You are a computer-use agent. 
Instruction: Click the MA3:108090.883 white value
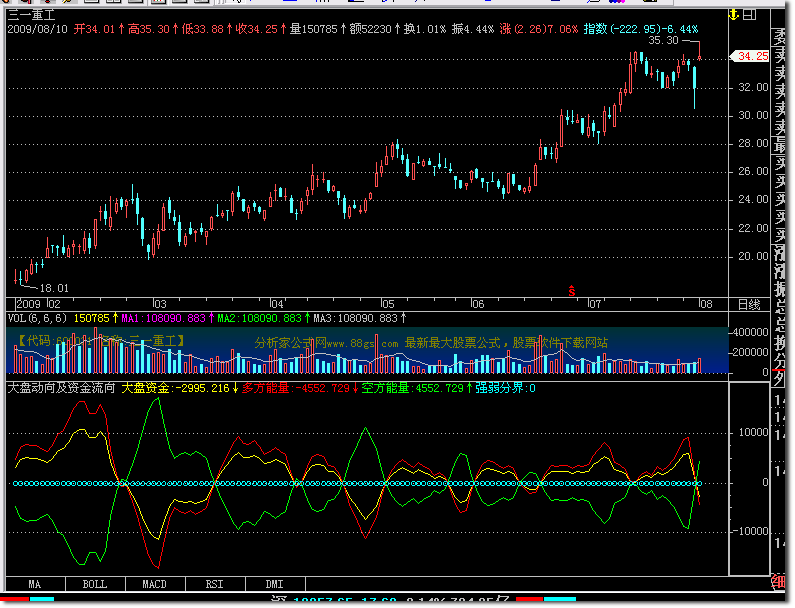[355, 318]
